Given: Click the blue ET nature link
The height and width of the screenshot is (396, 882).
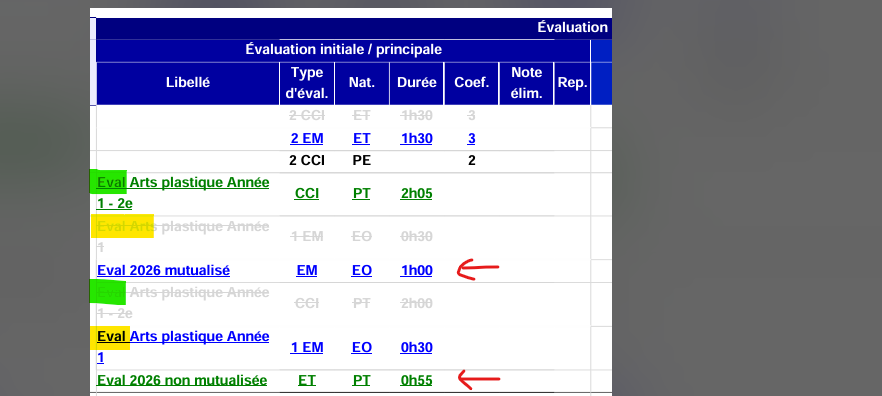Looking at the screenshot, I should 361,138.
